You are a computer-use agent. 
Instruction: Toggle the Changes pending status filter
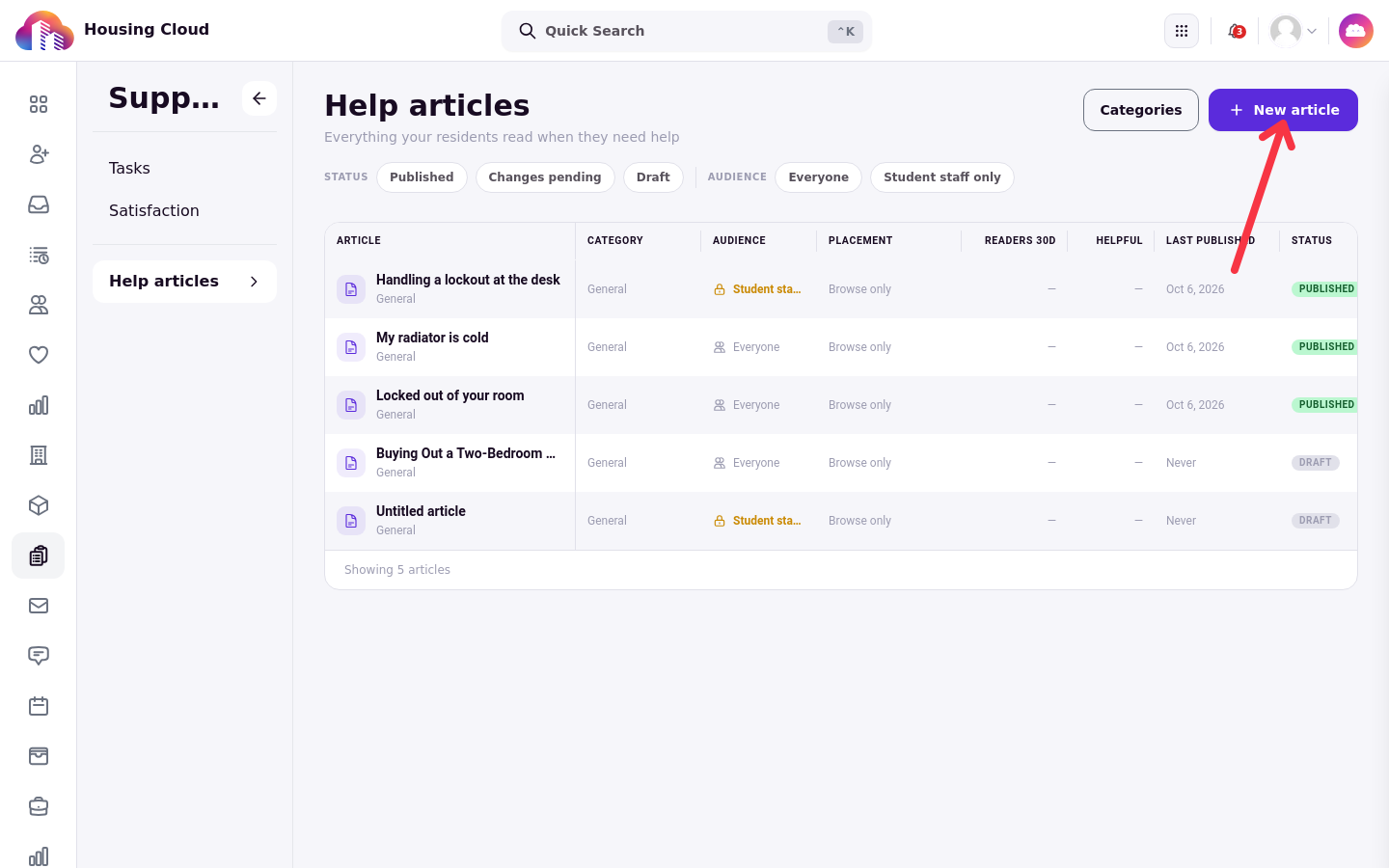click(x=545, y=177)
